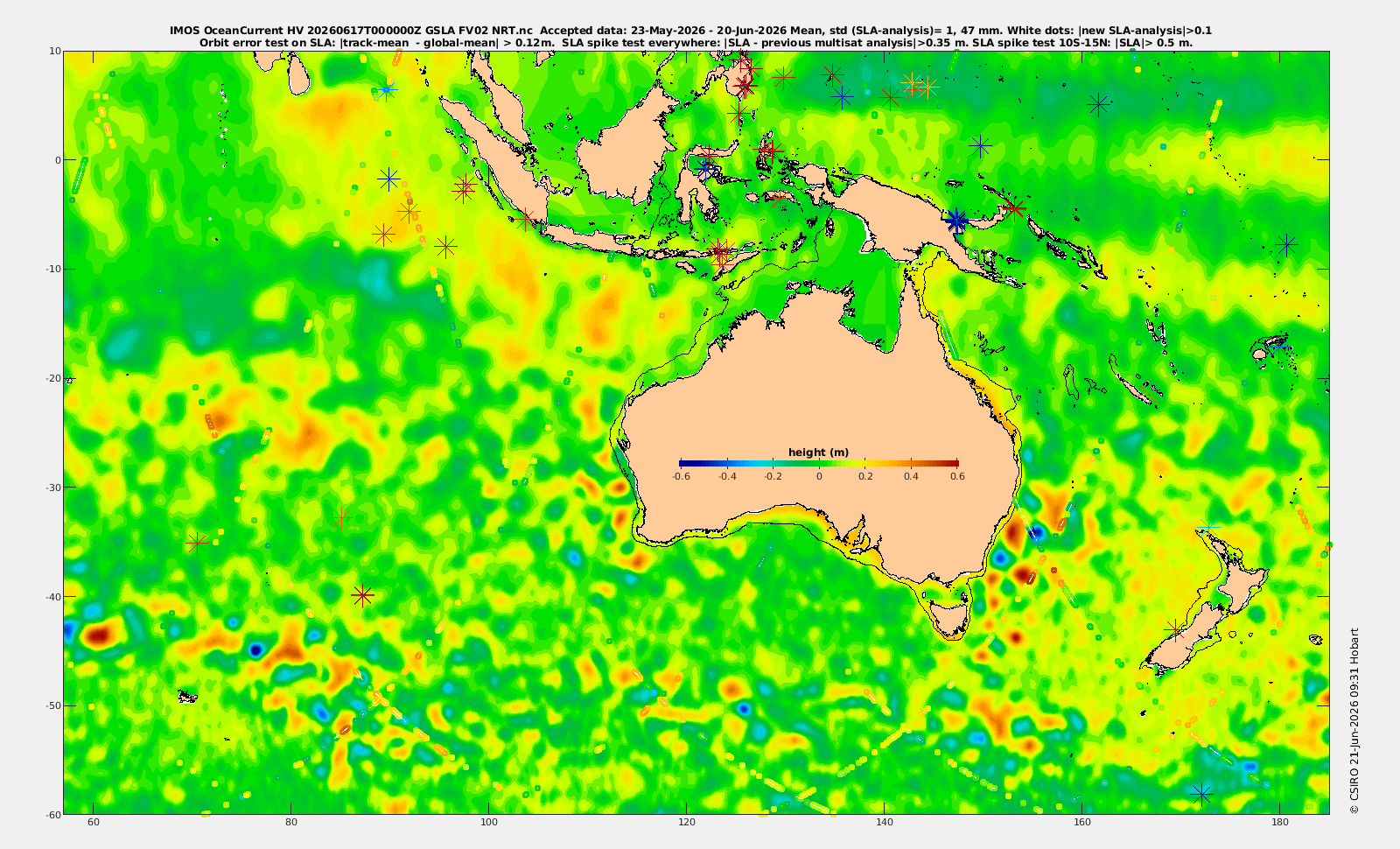Click the colorbar tick label -0.4
1400x849 pixels.
click(727, 477)
